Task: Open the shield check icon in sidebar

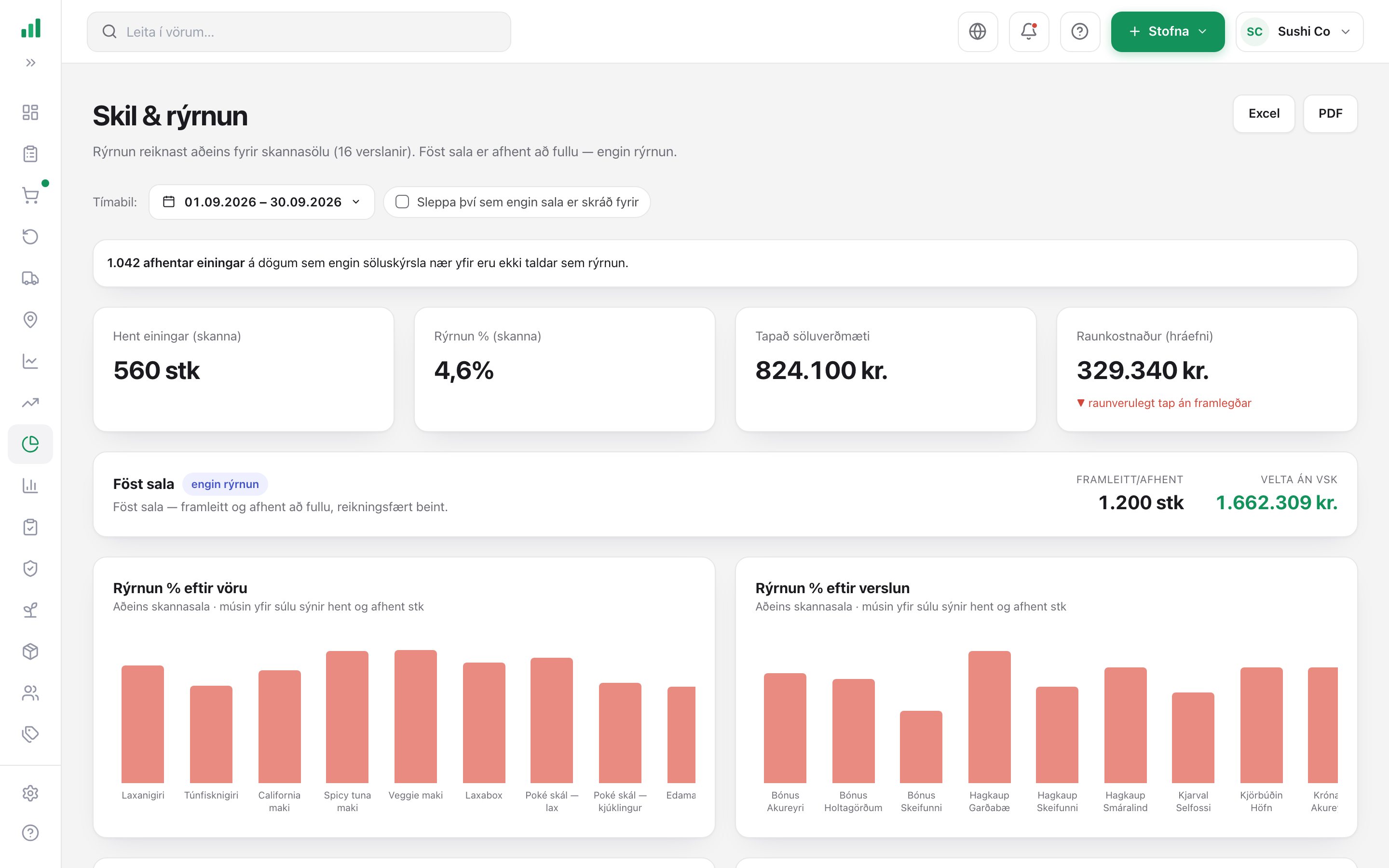Action: 30,569
